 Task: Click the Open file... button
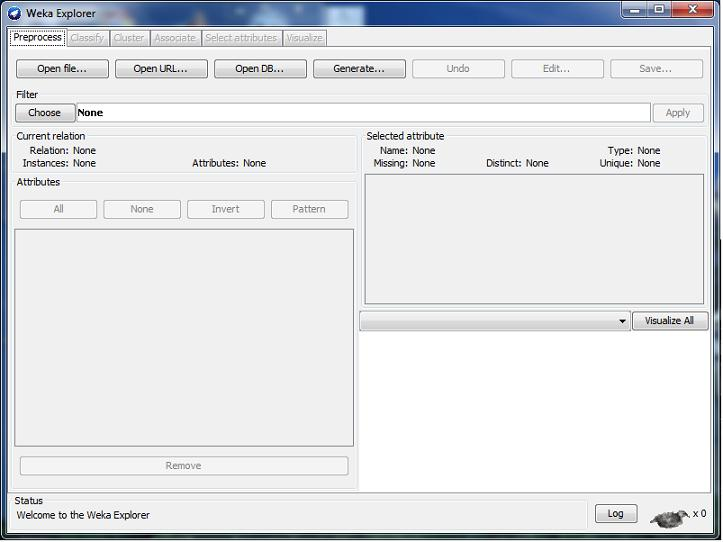(x=62, y=69)
